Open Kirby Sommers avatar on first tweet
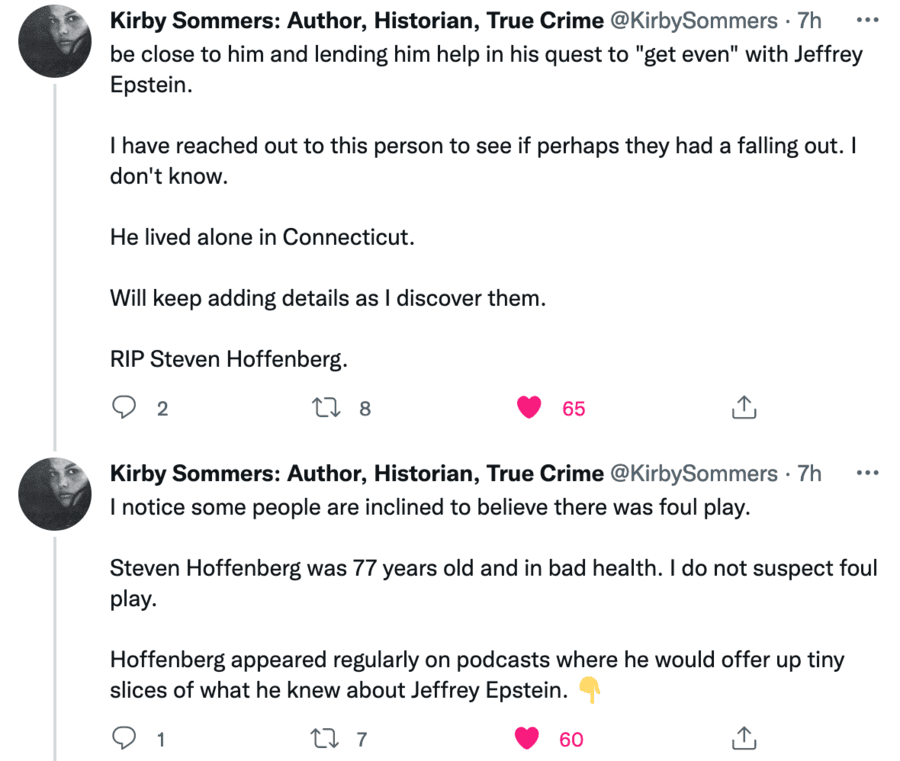The height and width of the screenshot is (761, 900). [x=55, y=42]
